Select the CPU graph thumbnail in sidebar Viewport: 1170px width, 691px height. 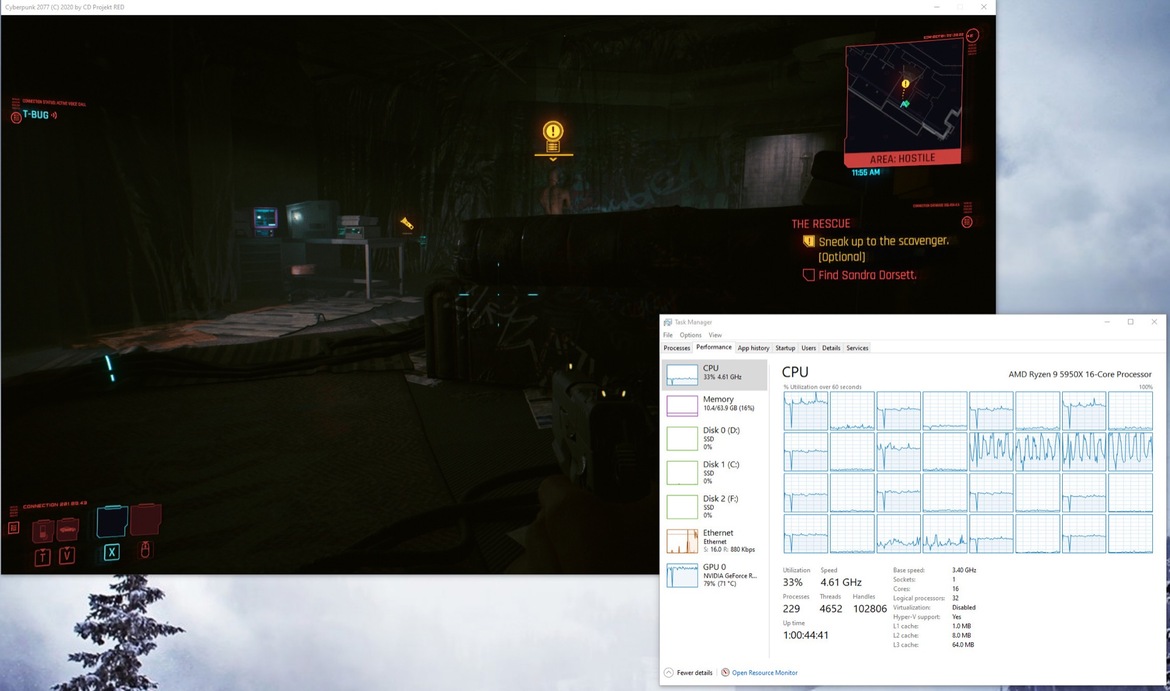tap(682, 375)
